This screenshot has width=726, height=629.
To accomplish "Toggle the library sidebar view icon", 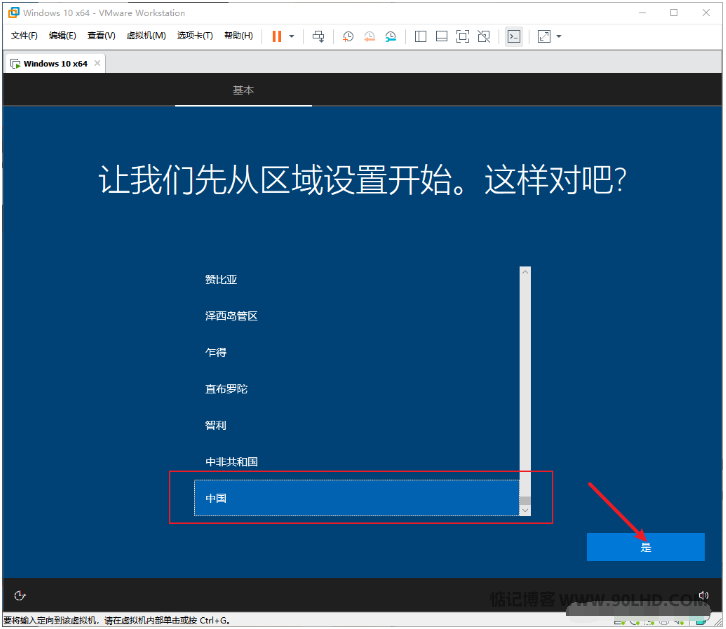I will (x=420, y=36).
